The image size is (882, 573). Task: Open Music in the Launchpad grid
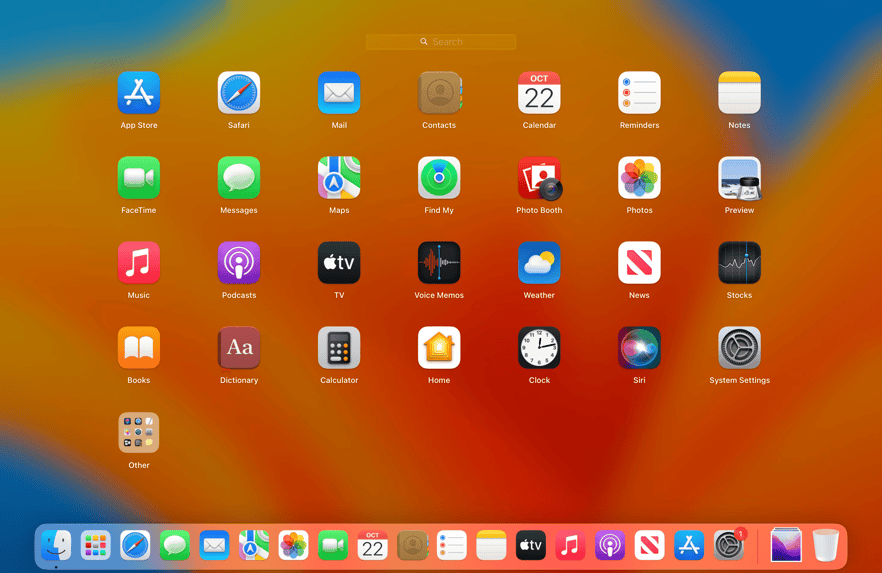139,263
